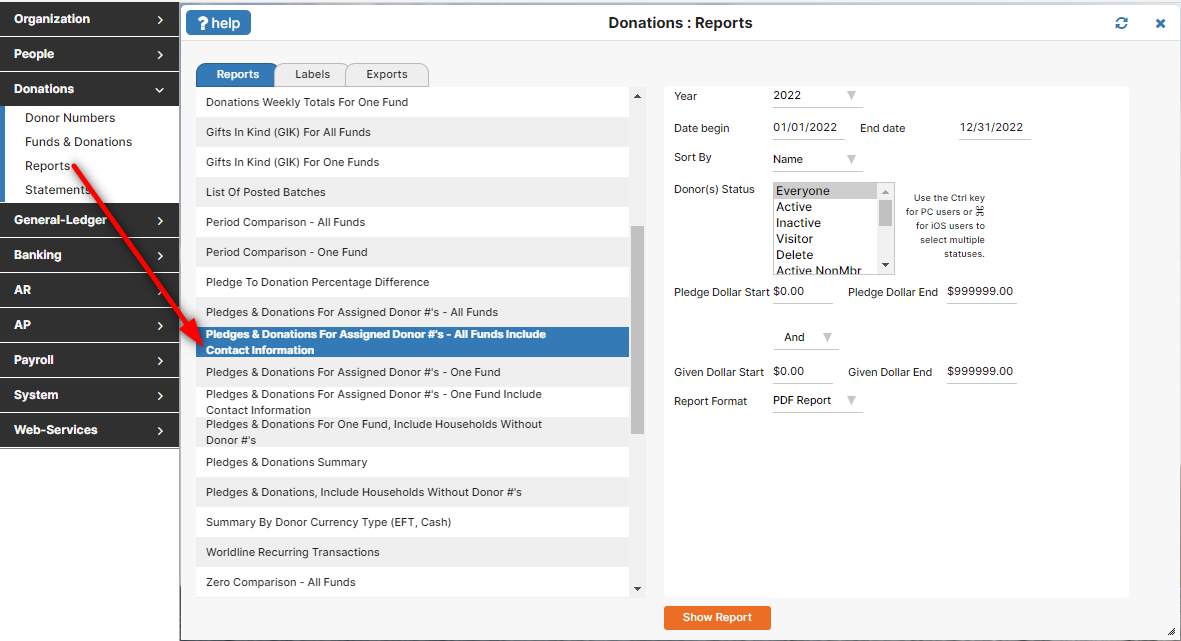Expand the Banking menu
This screenshot has width=1181, height=641.
pos(89,255)
